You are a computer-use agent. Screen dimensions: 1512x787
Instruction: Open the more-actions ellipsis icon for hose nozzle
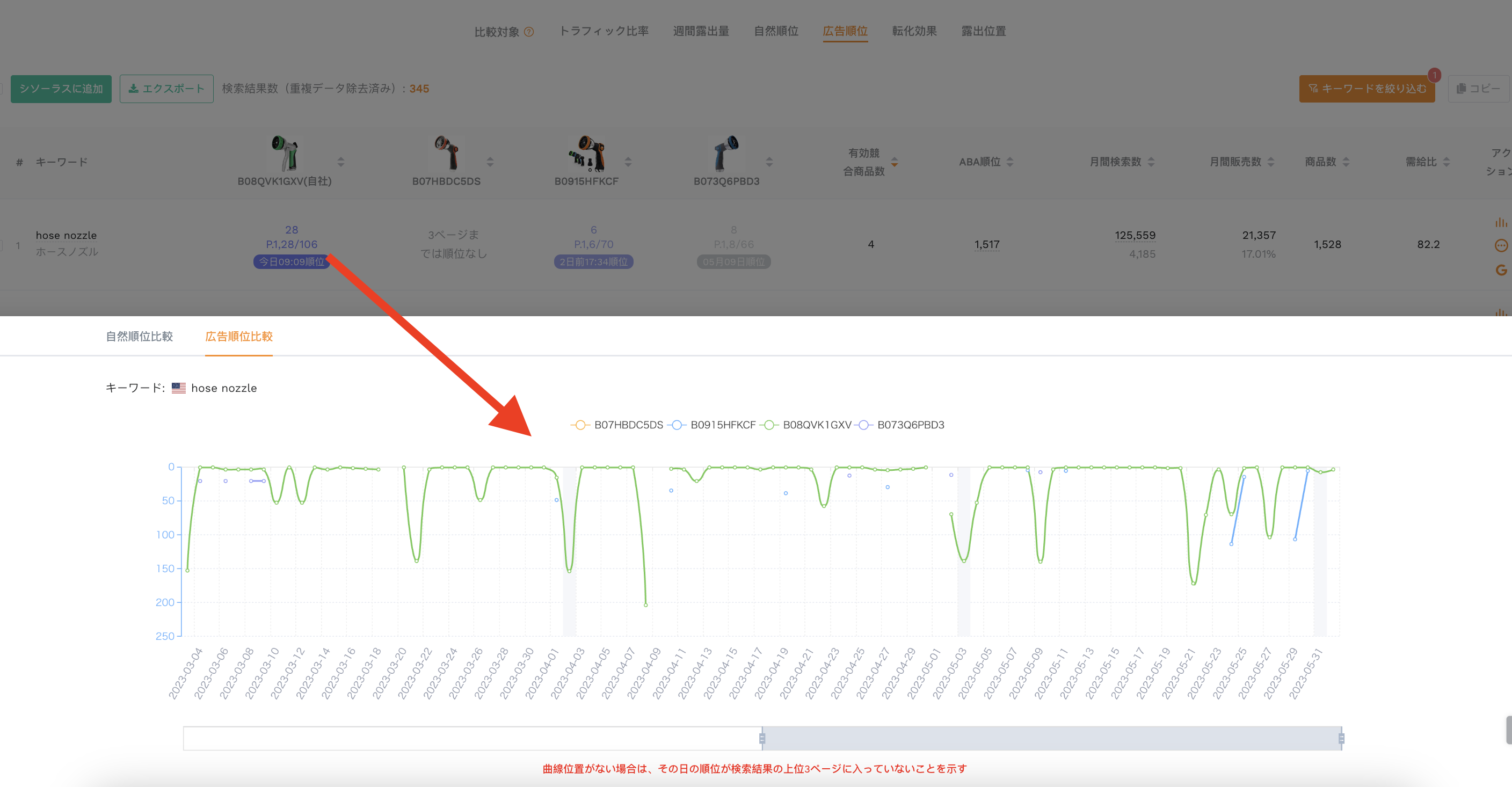click(1501, 245)
